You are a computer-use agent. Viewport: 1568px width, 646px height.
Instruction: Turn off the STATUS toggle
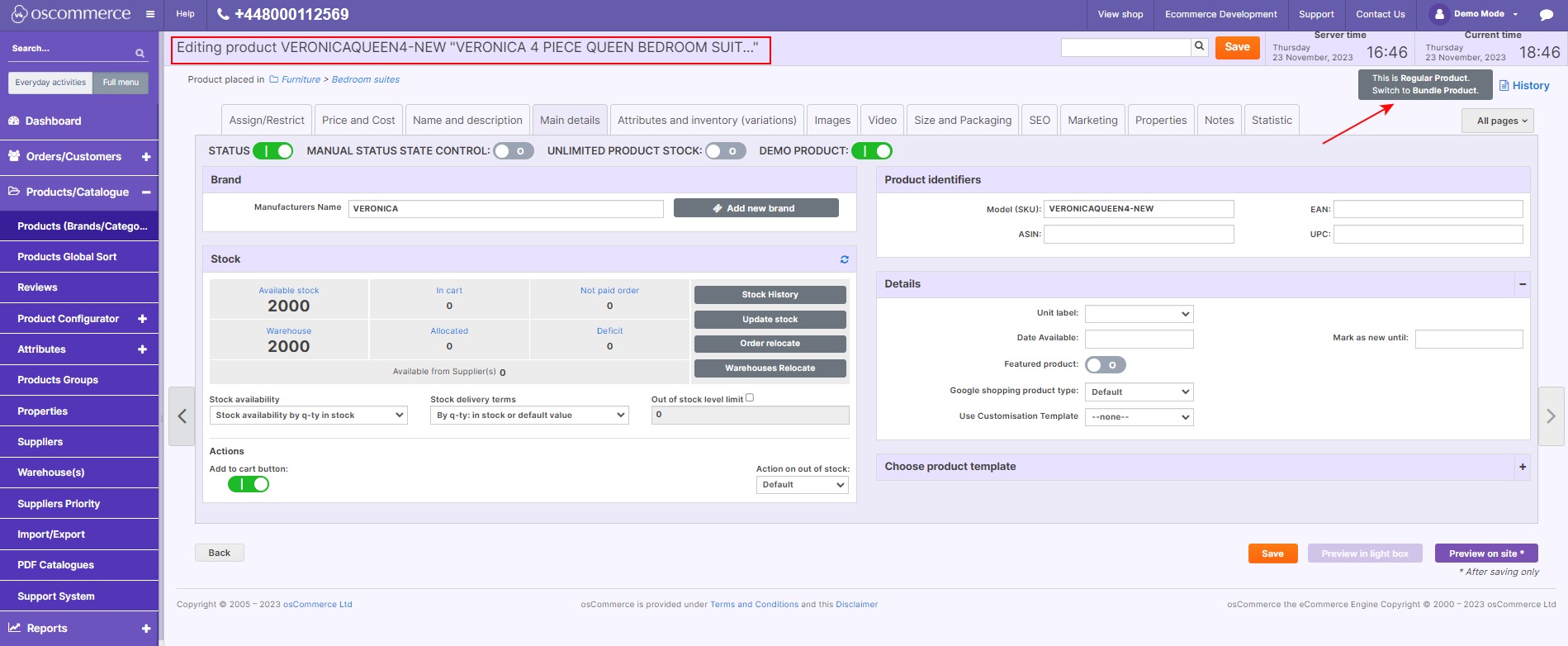272,151
